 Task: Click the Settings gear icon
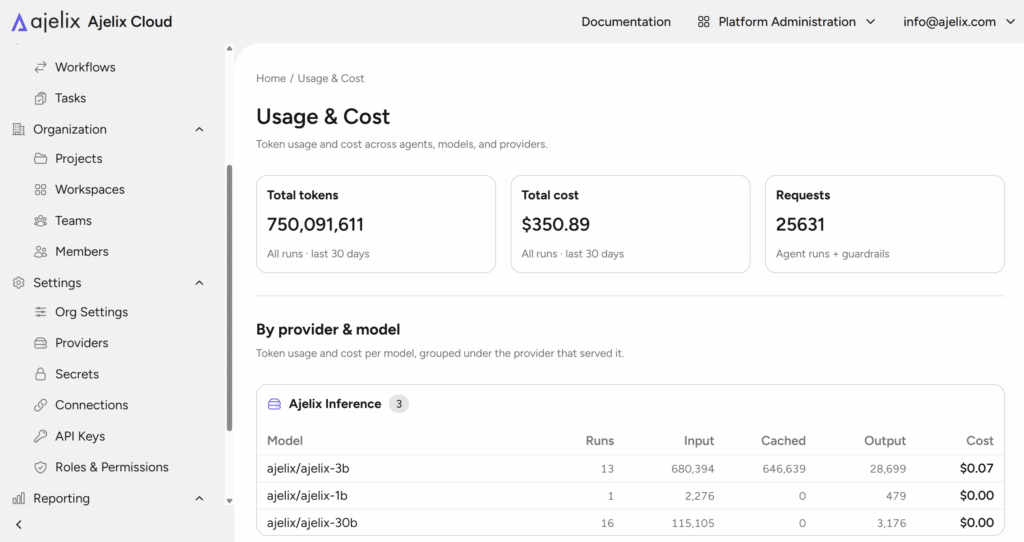coord(18,283)
